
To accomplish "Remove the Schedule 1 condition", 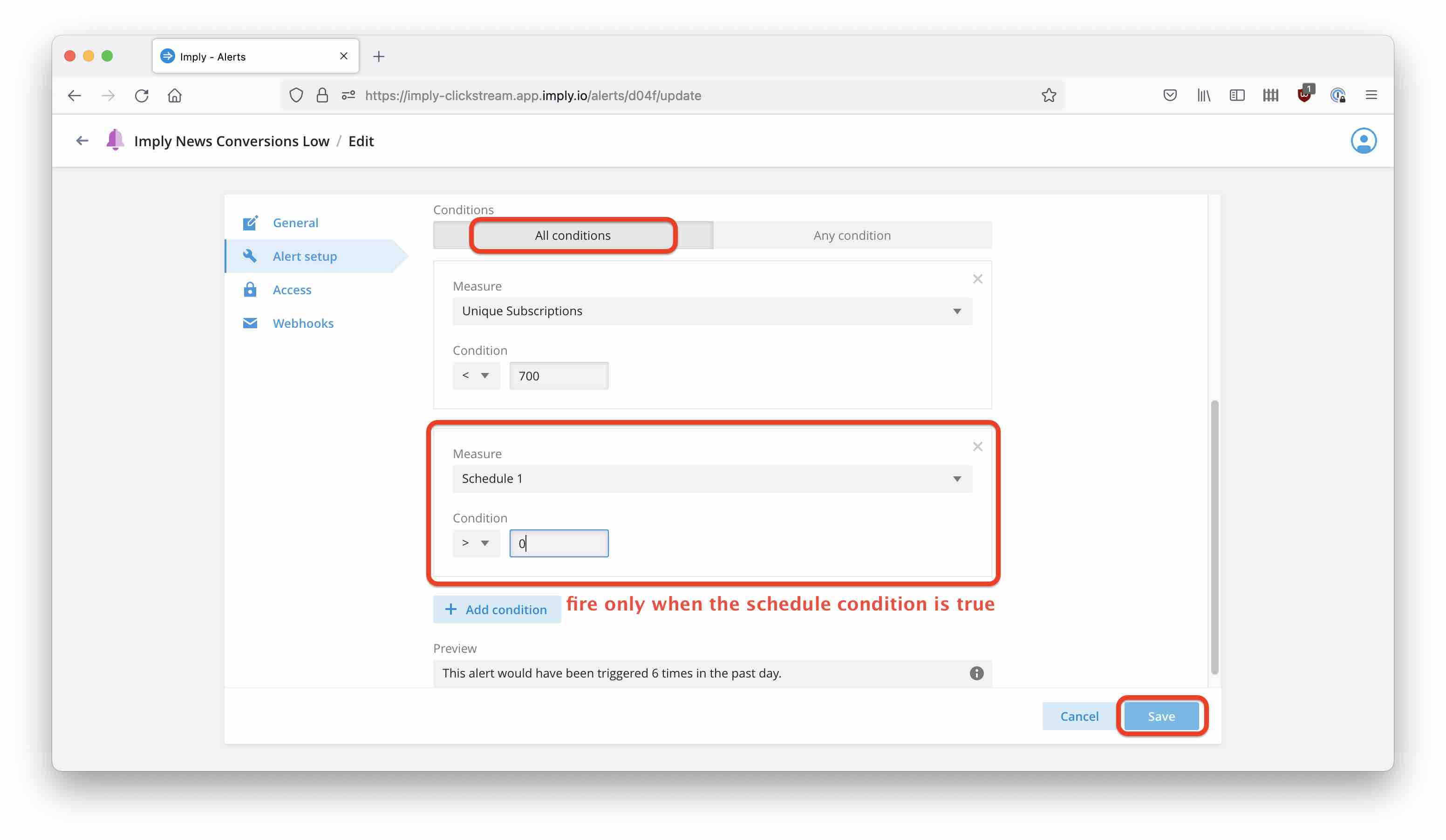I will click(x=977, y=447).
